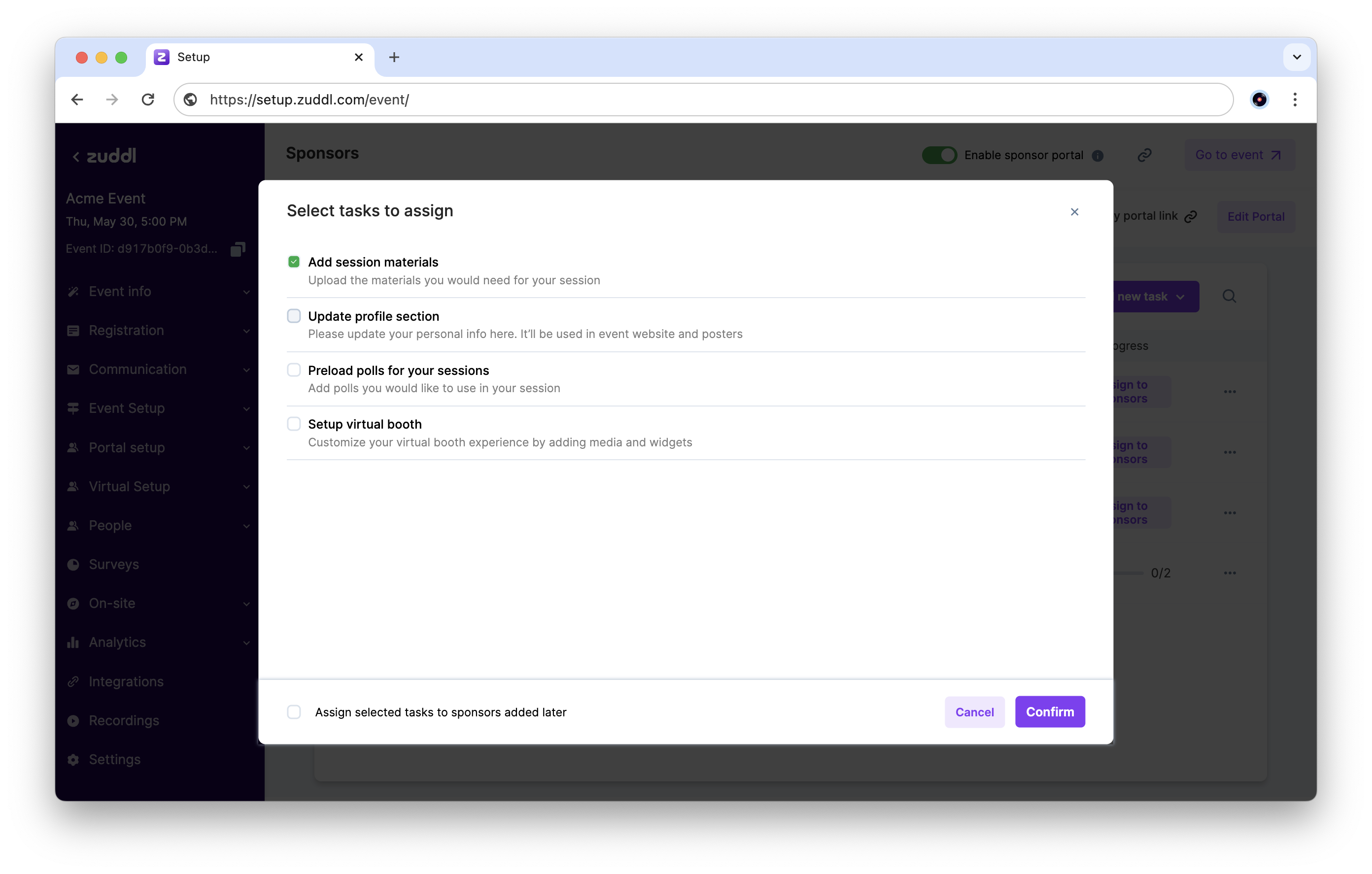Click the zuddl back chevron logo

tap(104, 156)
